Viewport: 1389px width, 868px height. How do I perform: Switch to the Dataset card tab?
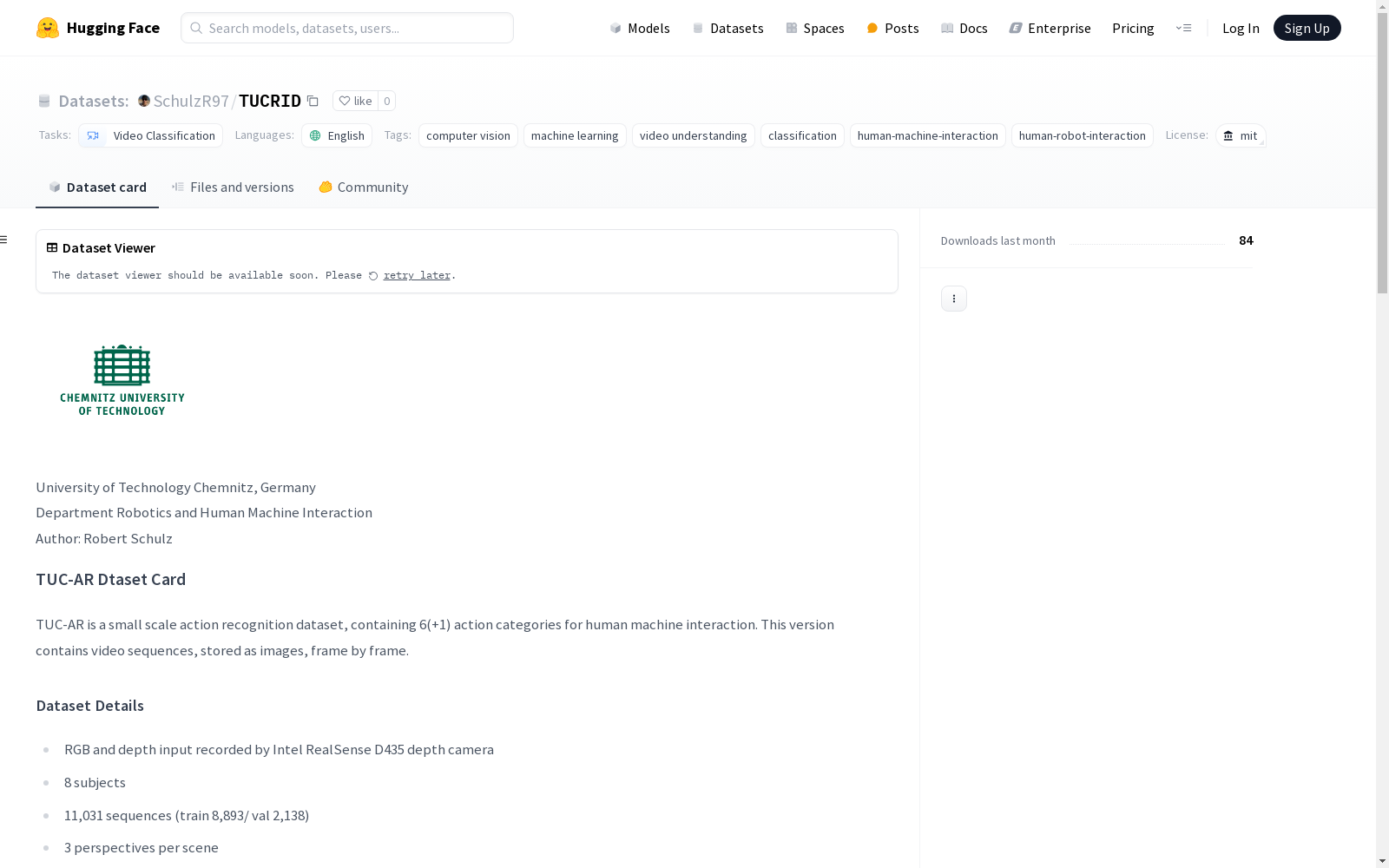pos(97,187)
